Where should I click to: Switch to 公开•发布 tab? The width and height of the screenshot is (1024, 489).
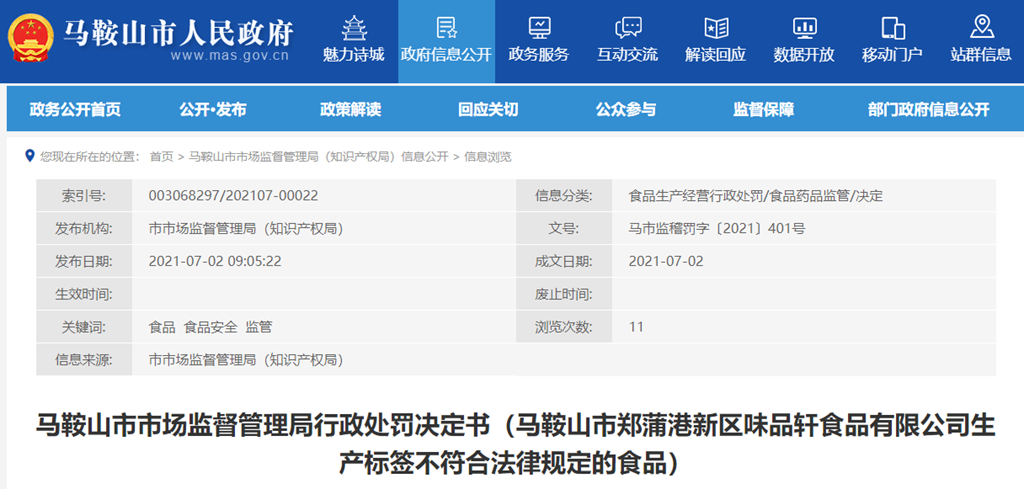(x=213, y=110)
